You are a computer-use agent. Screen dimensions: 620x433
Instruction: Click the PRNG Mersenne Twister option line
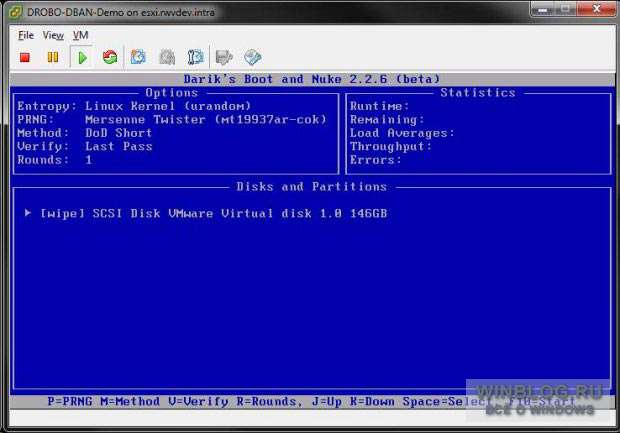click(172, 119)
